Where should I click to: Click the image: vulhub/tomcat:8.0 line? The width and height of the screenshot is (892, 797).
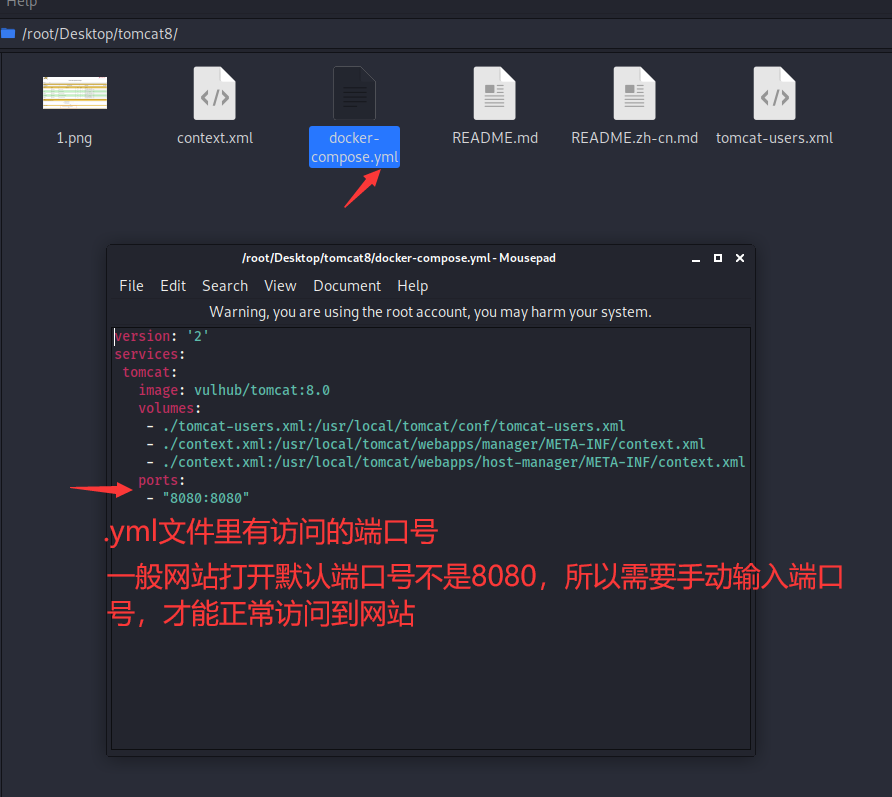[x=234, y=390]
